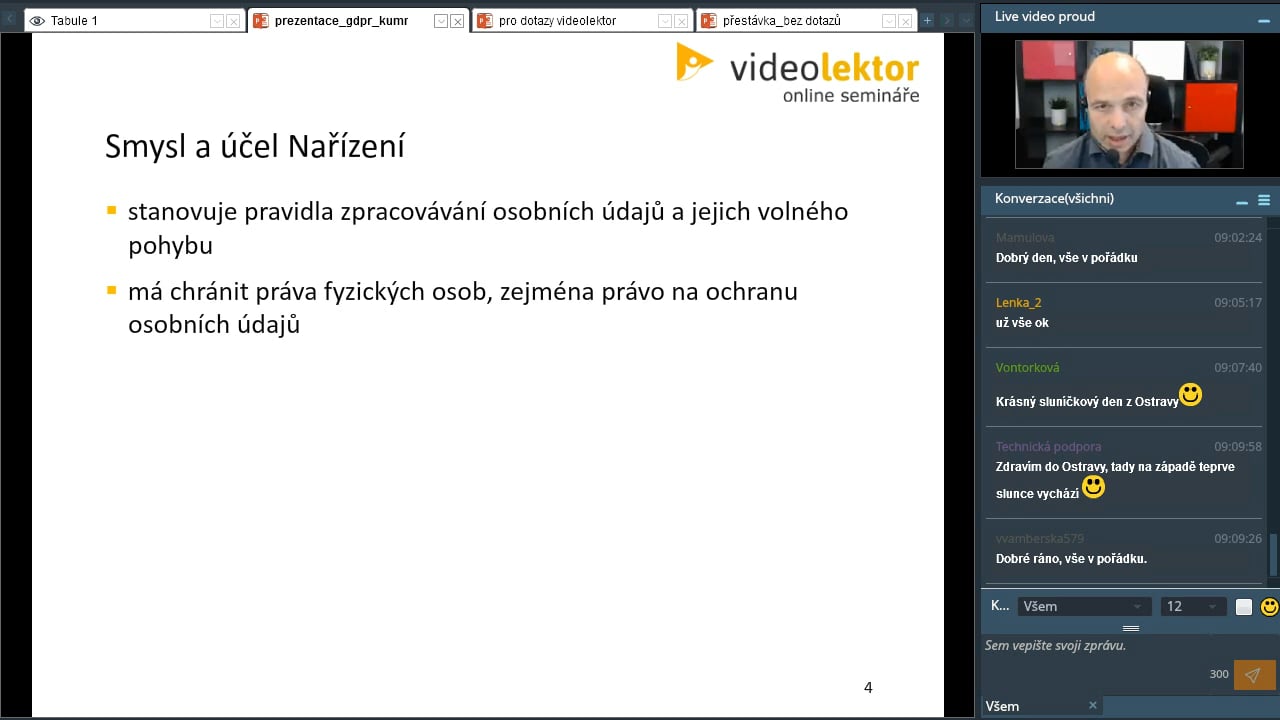This screenshot has width=1280, height=720.
Task: Close the Všem chat tab
Action: (x=1093, y=705)
